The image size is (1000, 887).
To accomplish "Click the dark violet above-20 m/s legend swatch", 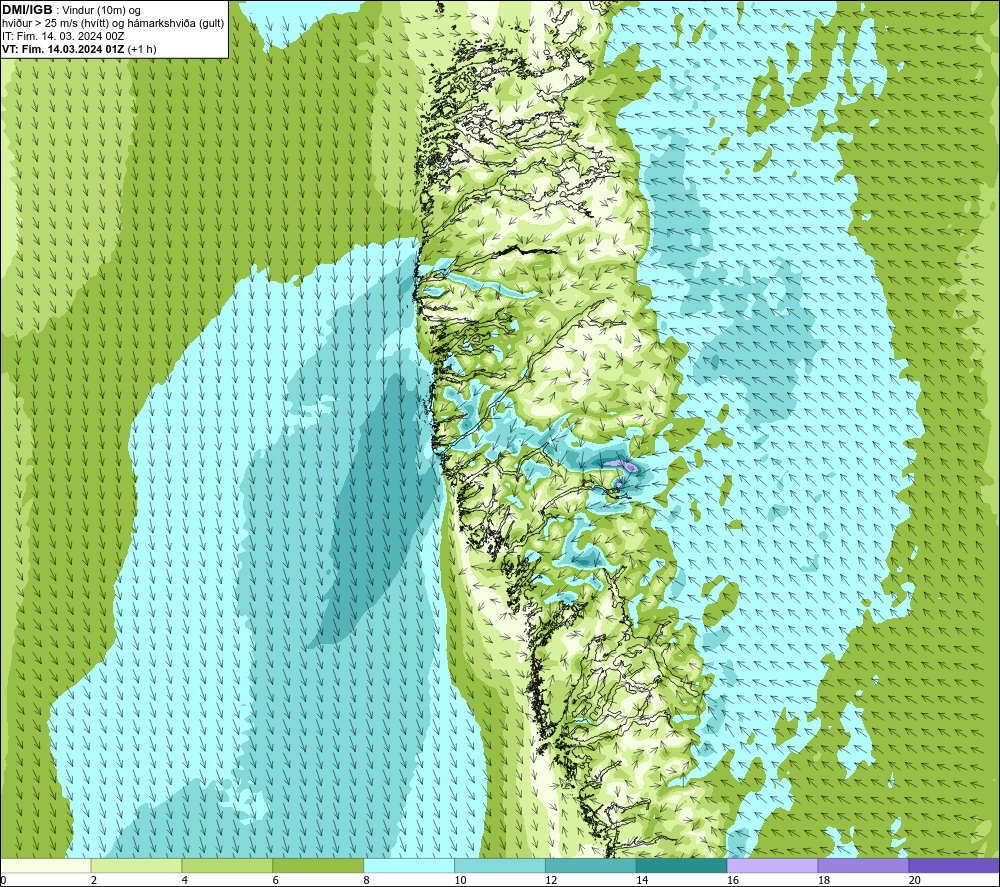I will tap(953, 866).
